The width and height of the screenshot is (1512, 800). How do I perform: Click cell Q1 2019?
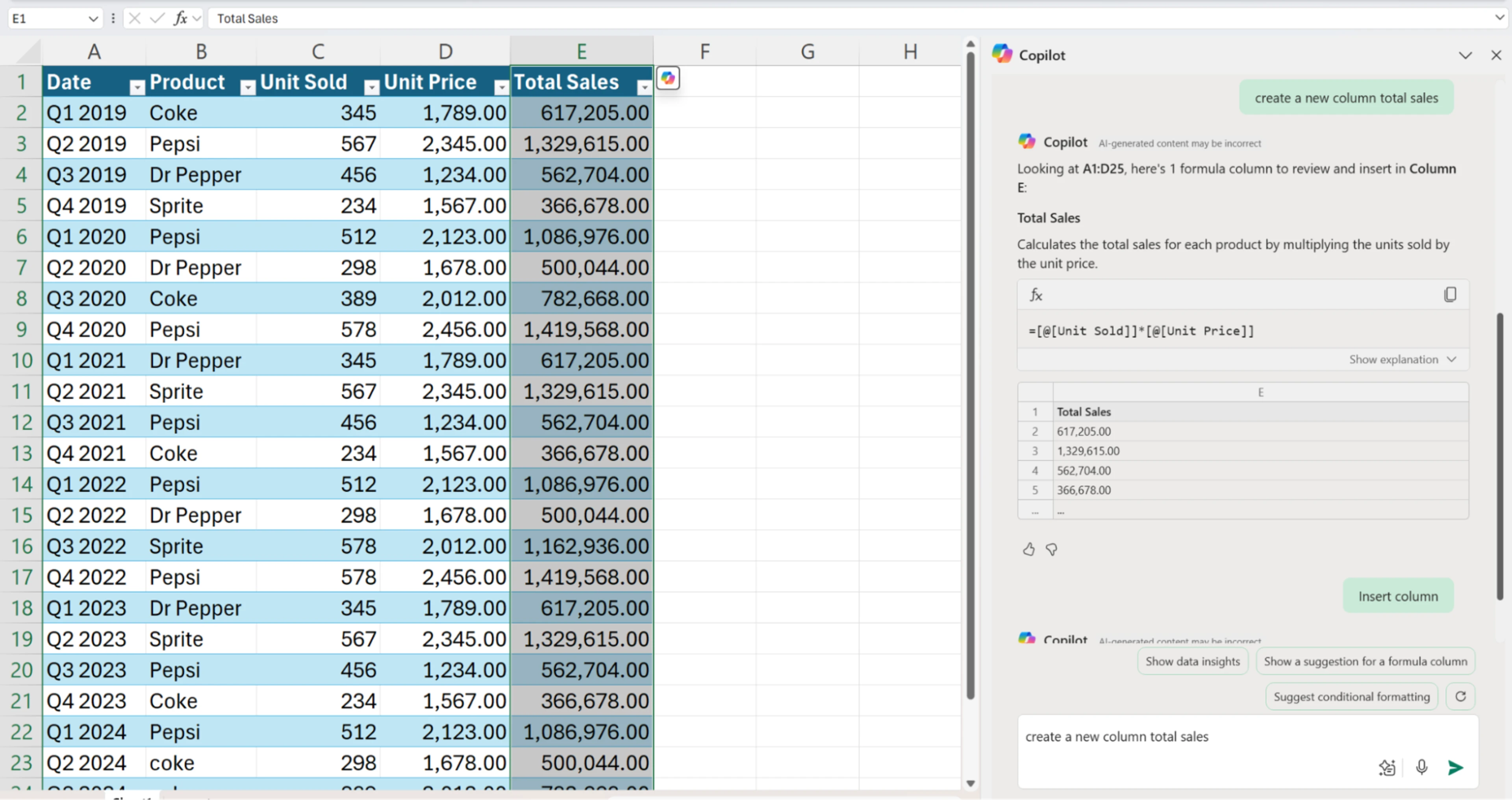point(94,113)
